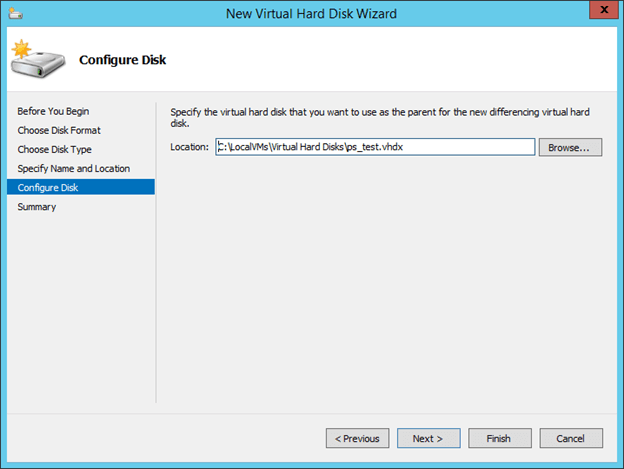The image size is (624, 469).
Task: Click the wizard icon in the title bar
Action: point(16,14)
